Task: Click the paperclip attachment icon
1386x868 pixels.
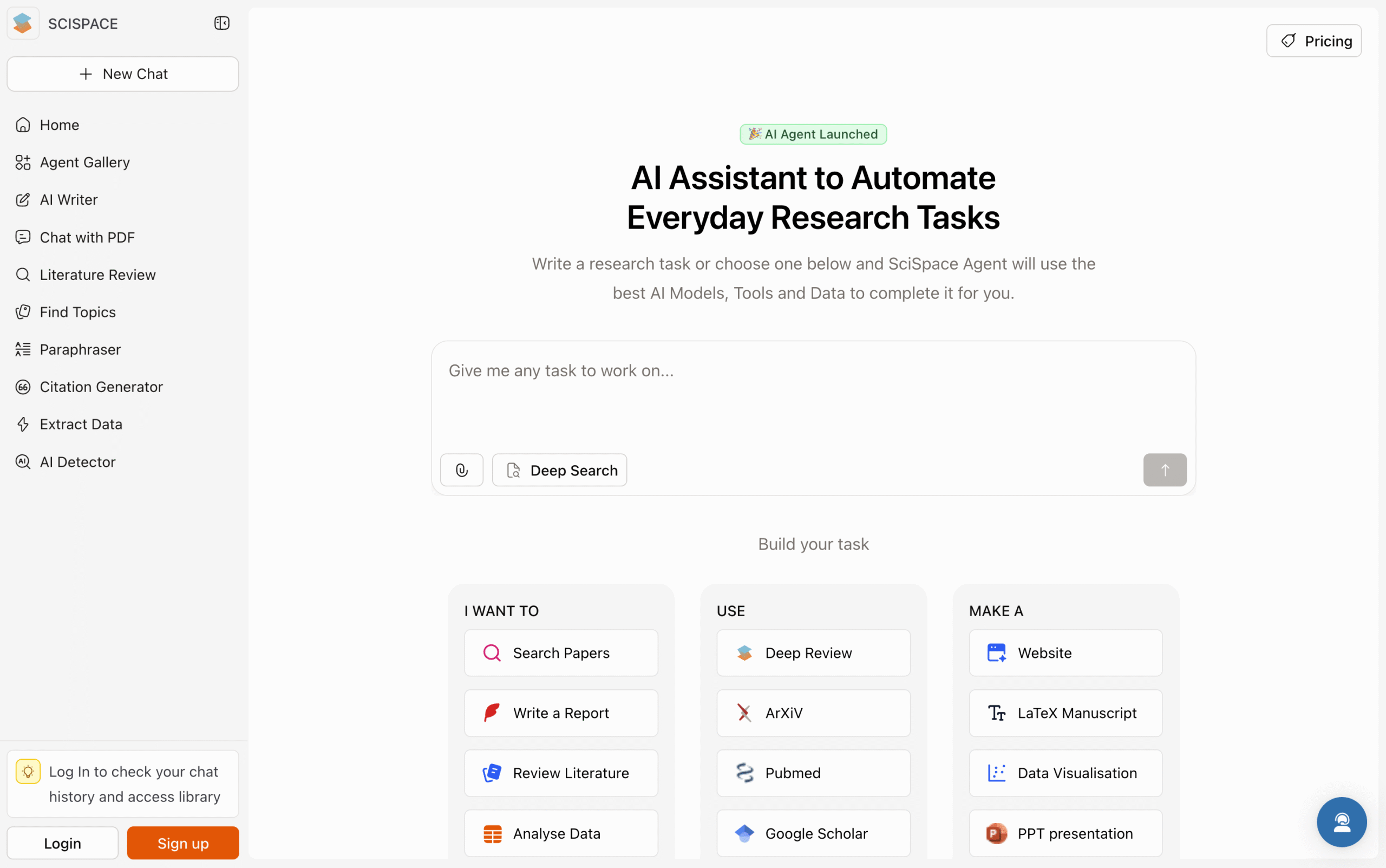Action: click(461, 470)
